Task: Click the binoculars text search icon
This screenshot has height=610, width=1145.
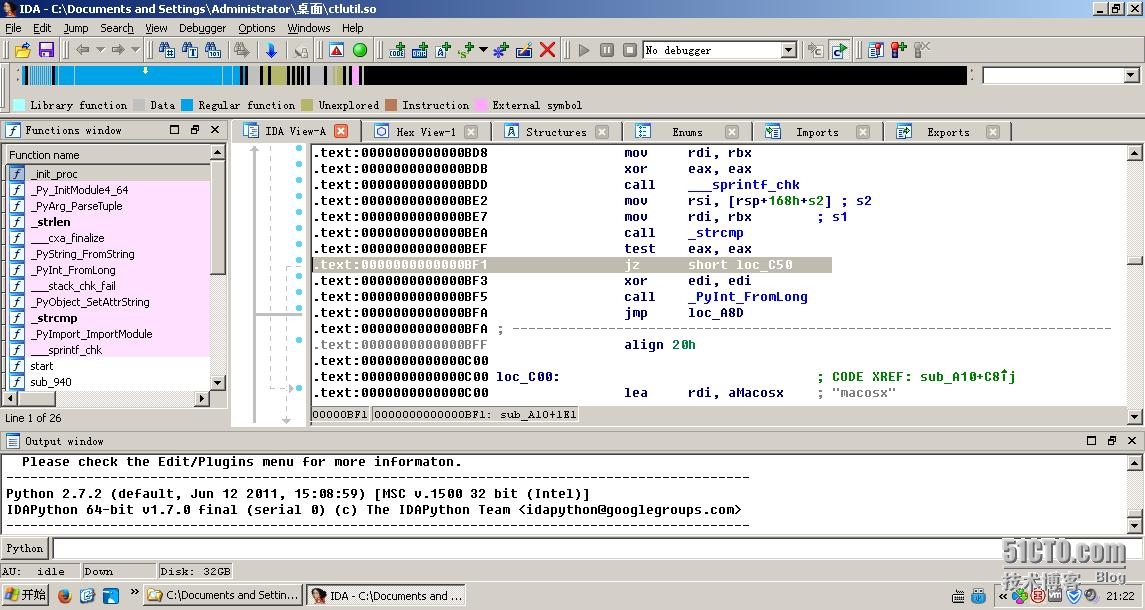Action: point(190,50)
